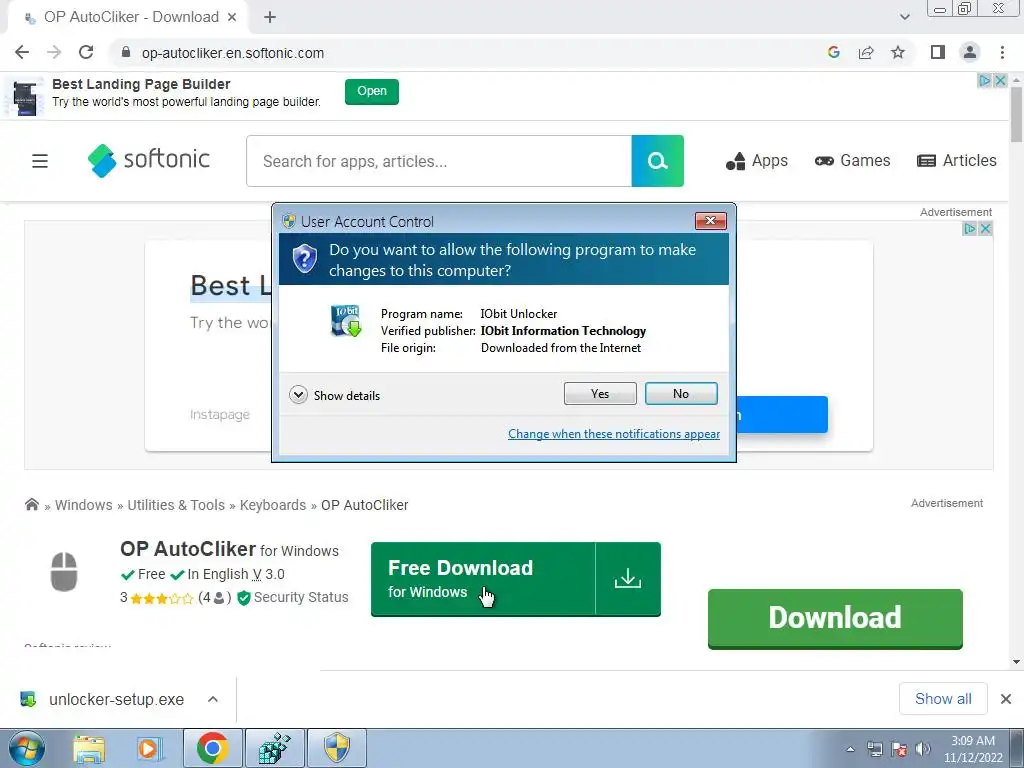Viewport: 1024px width, 768px height.
Task: Open Windows breadcrumb link
Action: [x=84, y=505]
